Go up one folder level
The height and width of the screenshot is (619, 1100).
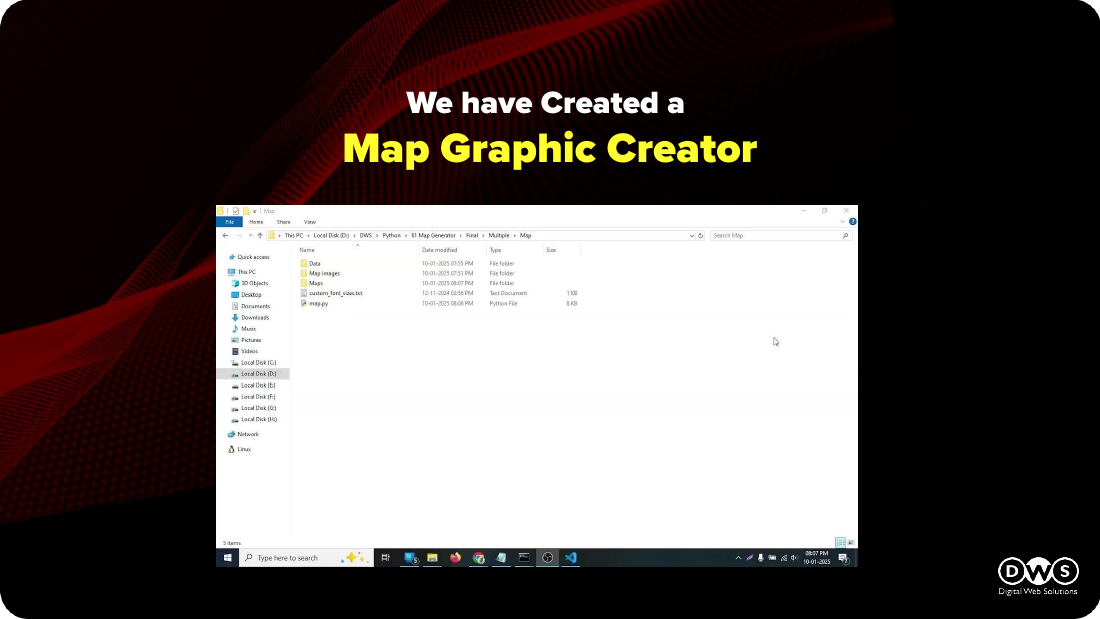point(260,236)
